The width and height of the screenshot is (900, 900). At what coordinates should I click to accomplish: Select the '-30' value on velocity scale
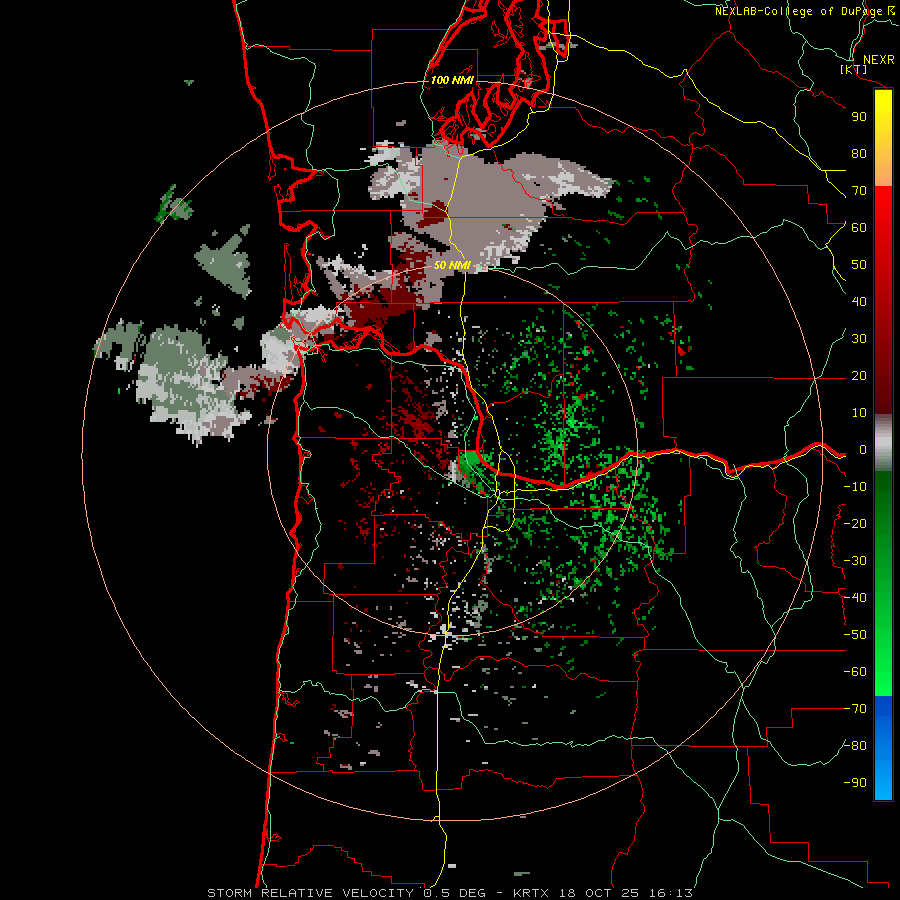click(855, 561)
